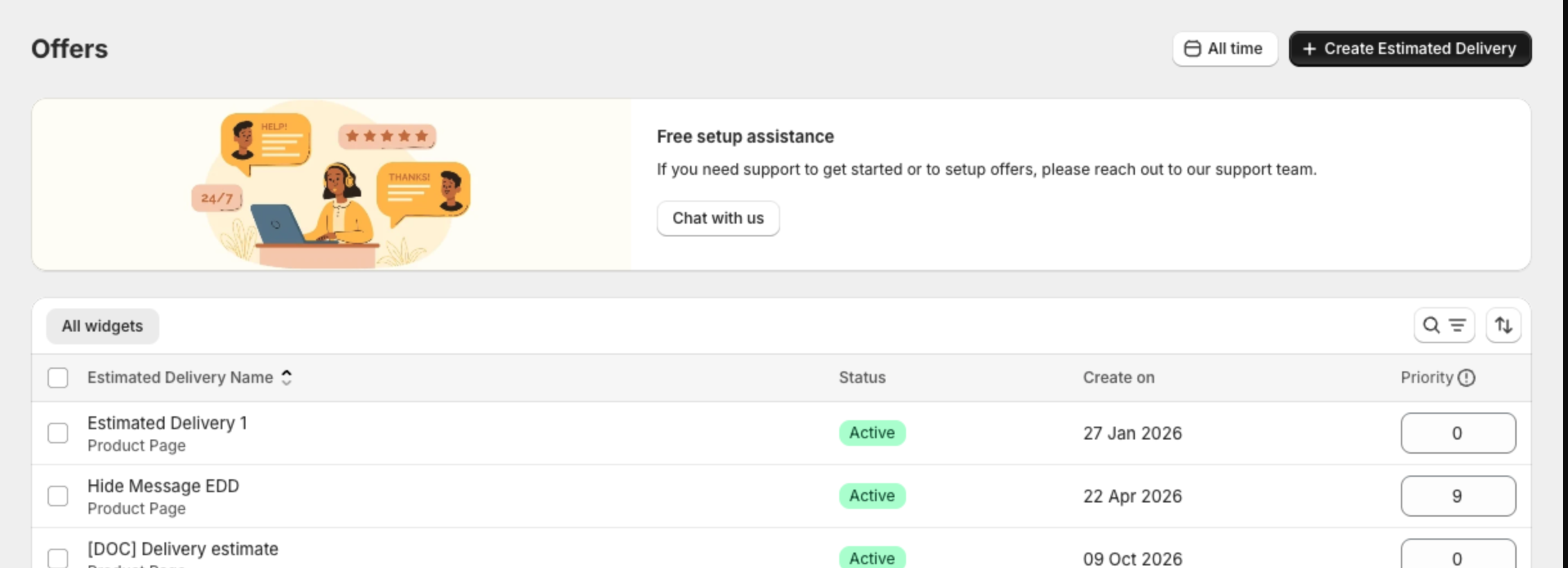Open search and filter for widgets
Viewport: 1568px width, 568px height.
pos(1444,326)
